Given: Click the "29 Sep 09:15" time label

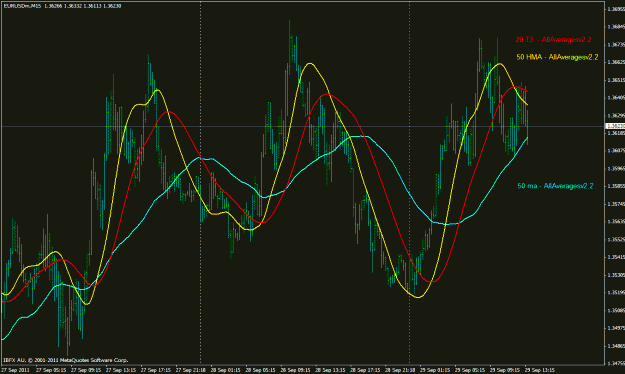Looking at the screenshot, I should click(505, 370).
